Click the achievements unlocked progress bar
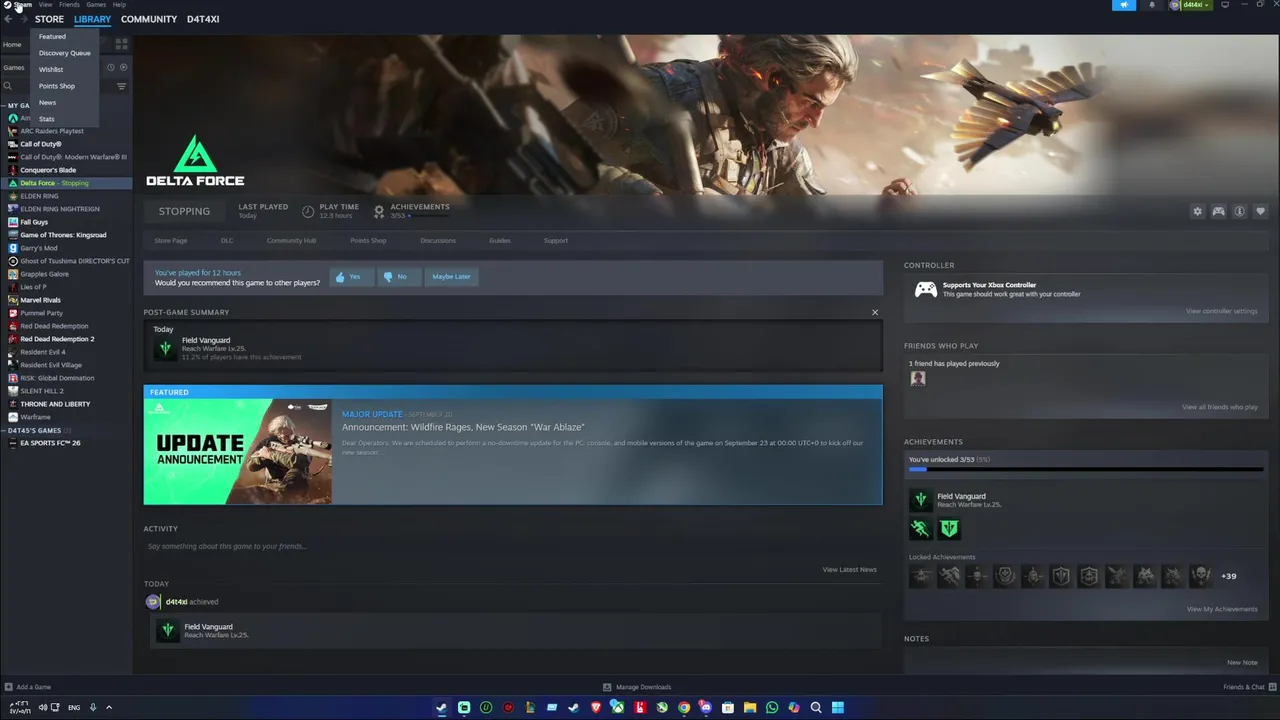This screenshot has height=720, width=1280. [1085, 468]
